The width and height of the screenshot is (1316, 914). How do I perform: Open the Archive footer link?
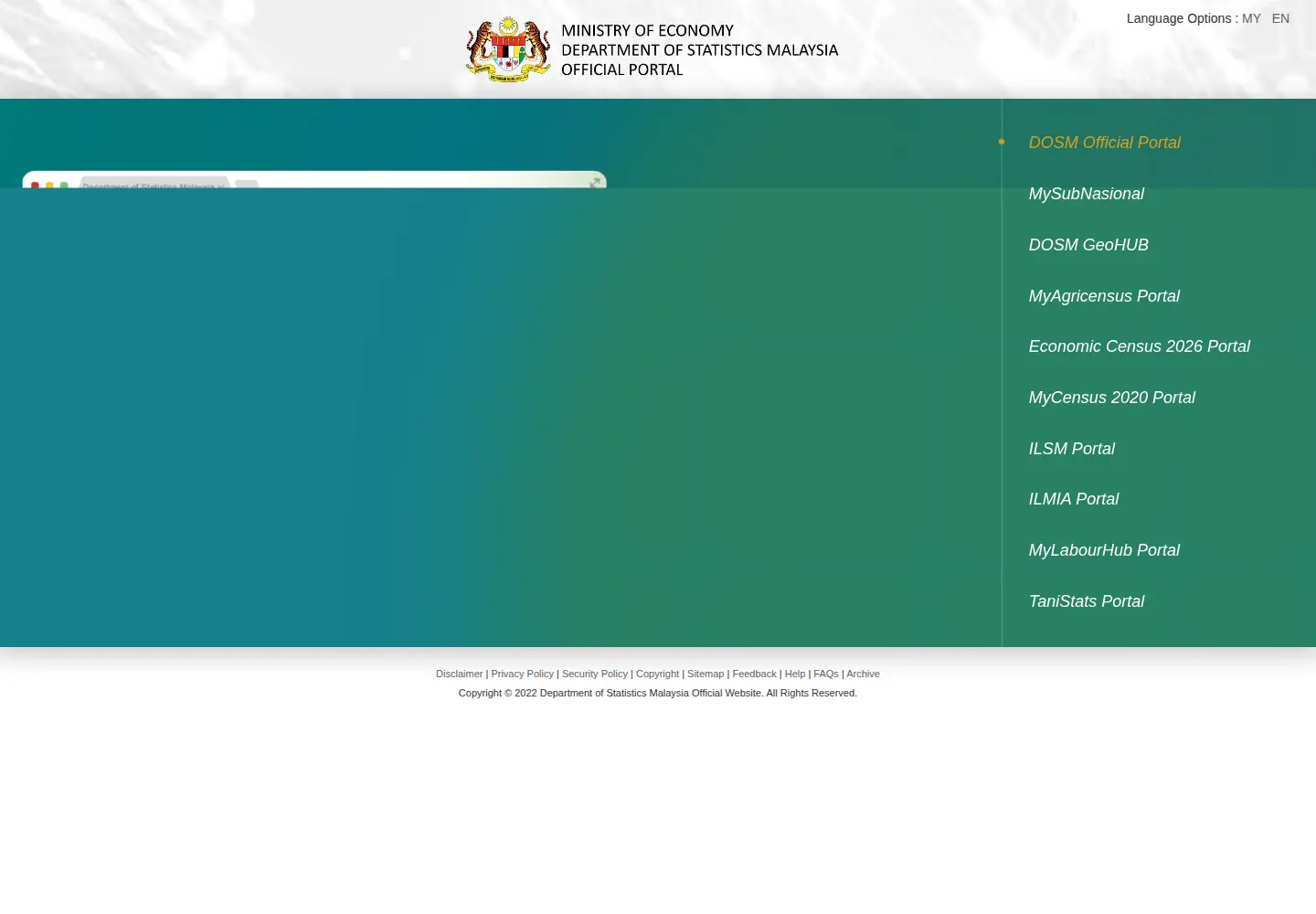(x=863, y=674)
